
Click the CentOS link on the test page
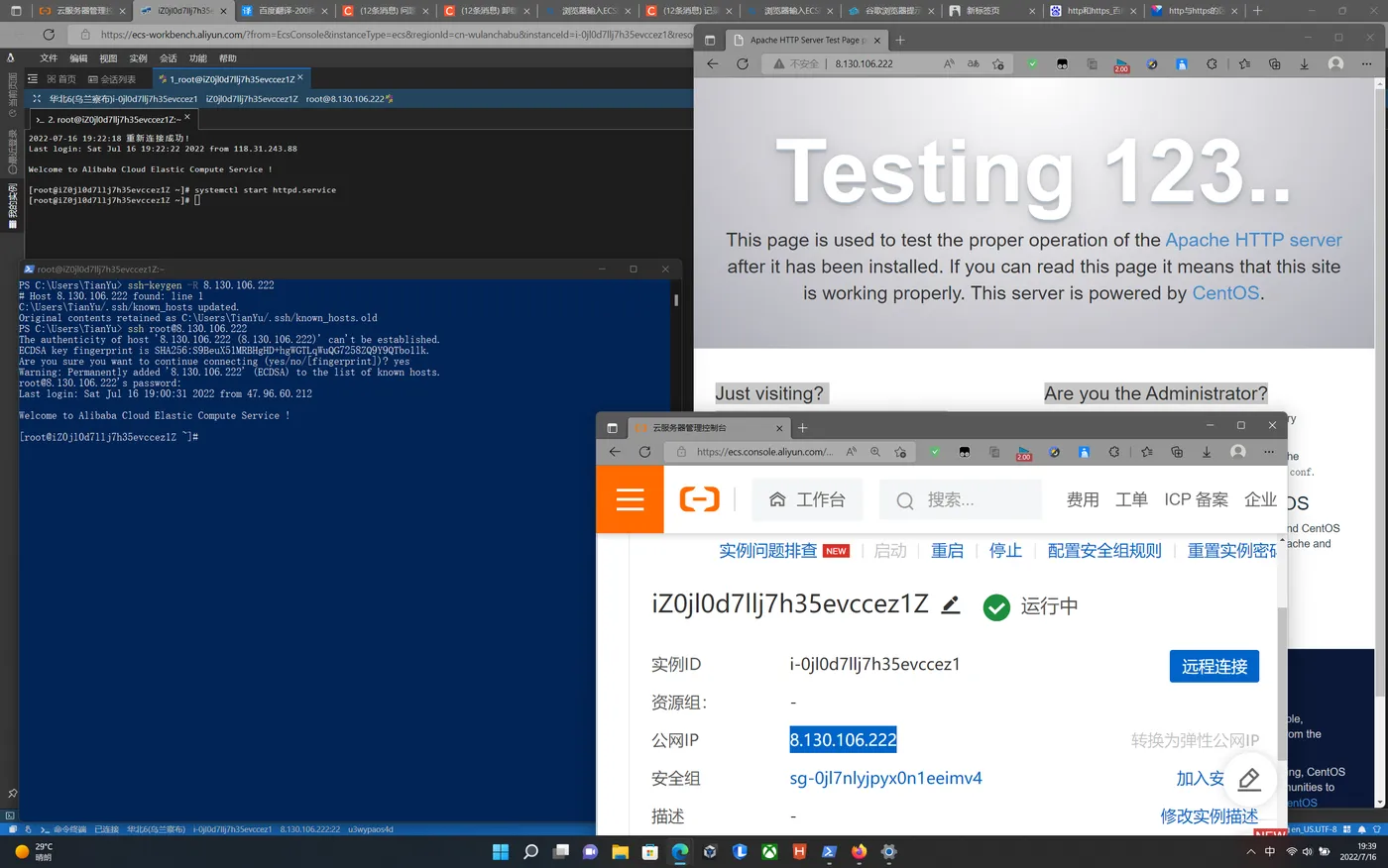click(1225, 293)
